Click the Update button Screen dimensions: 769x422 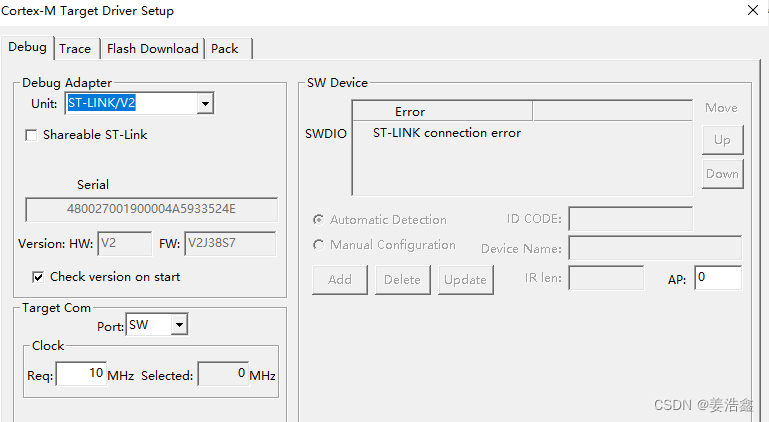coord(465,280)
